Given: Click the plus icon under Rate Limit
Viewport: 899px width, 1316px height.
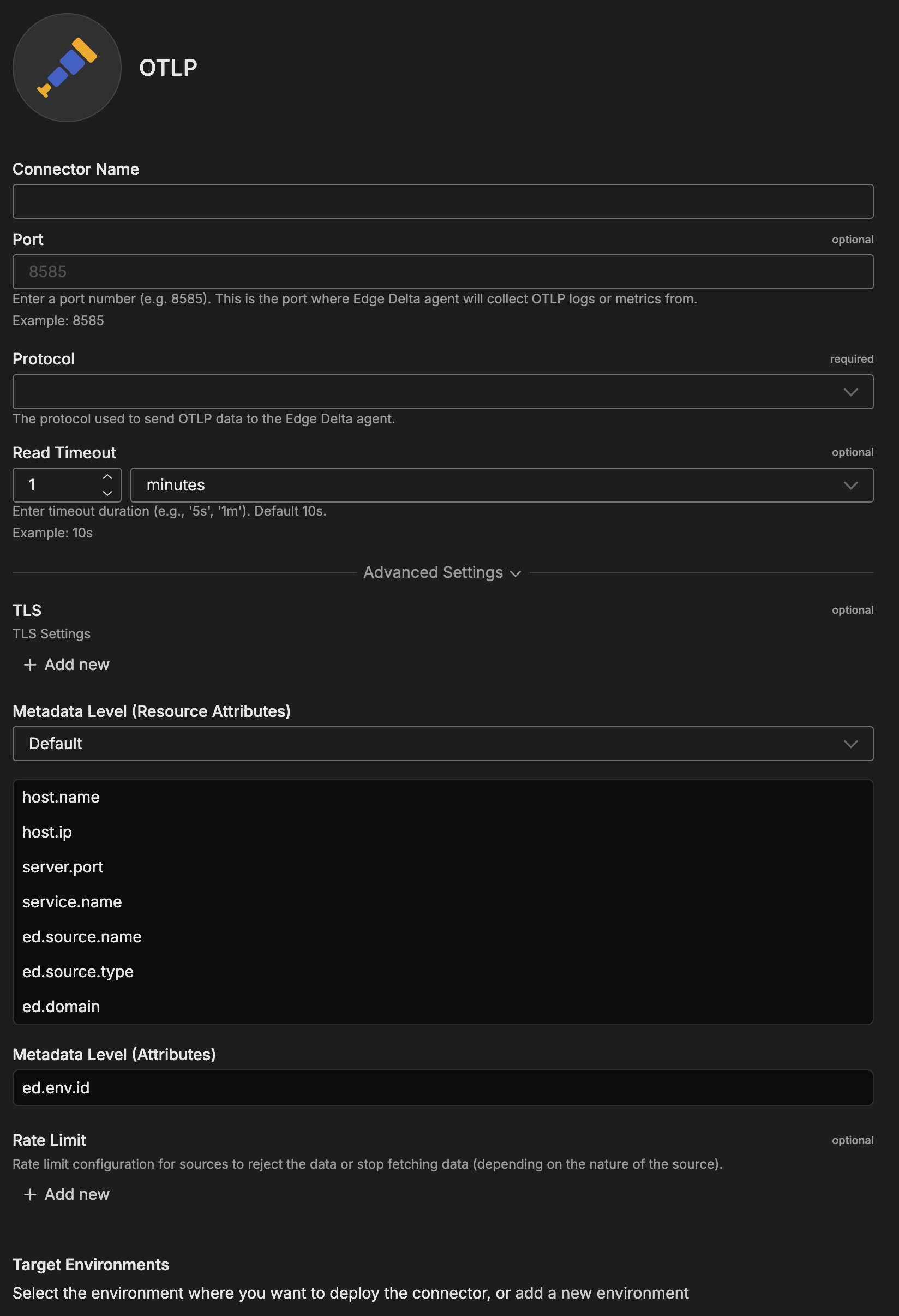Looking at the screenshot, I should click(30, 1194).
